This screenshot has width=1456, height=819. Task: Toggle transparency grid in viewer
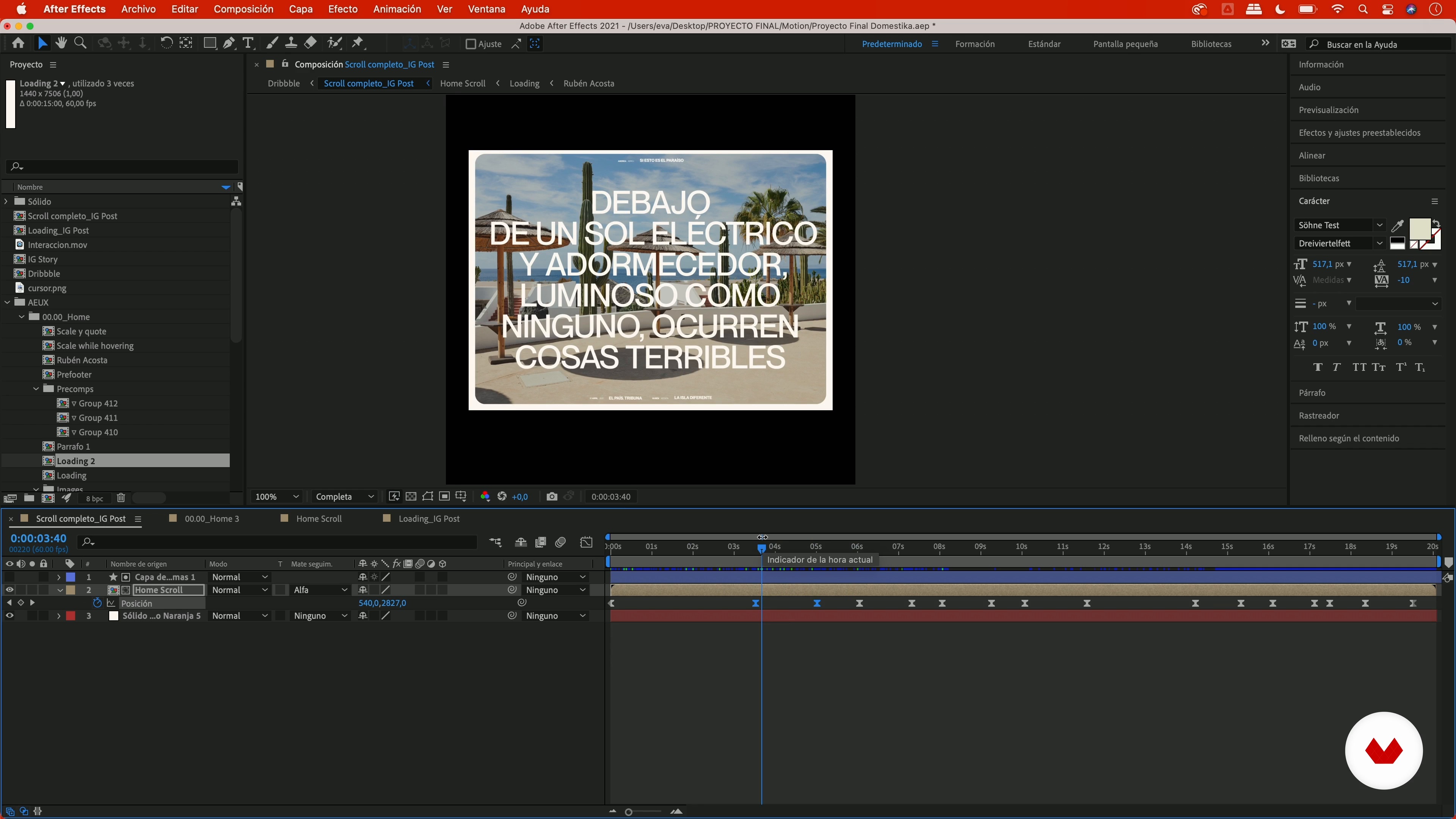click(x=411, y=496)
